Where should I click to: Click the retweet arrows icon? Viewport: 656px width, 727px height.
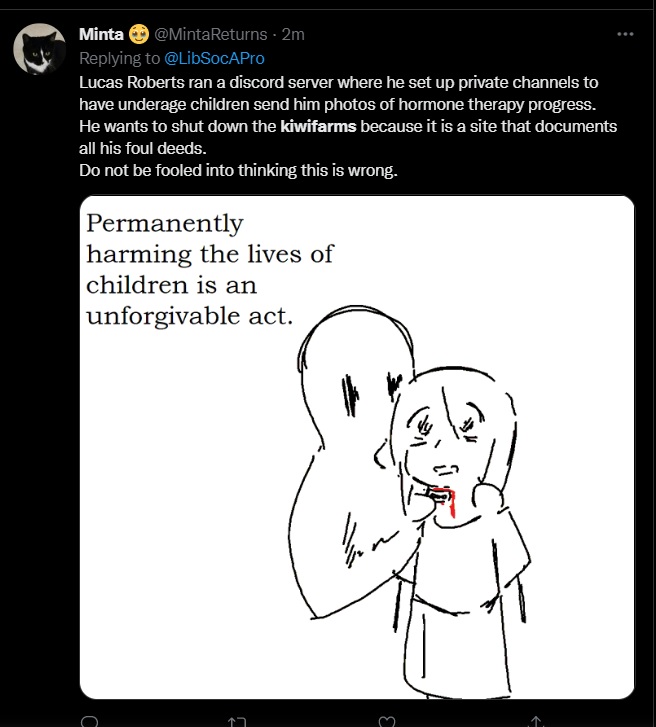pos(237,720)
